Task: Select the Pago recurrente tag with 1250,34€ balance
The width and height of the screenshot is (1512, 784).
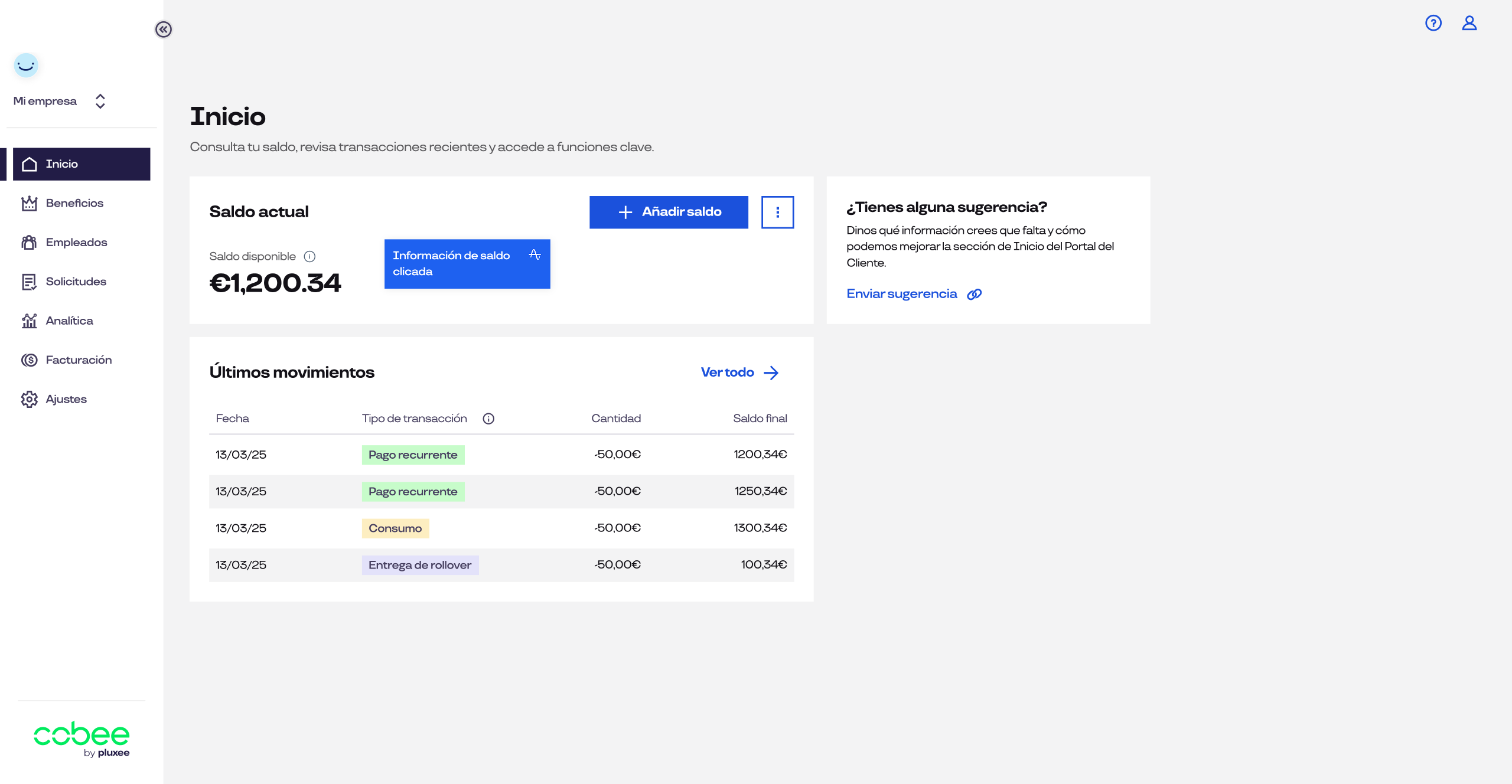Action: tap(413, 492)
